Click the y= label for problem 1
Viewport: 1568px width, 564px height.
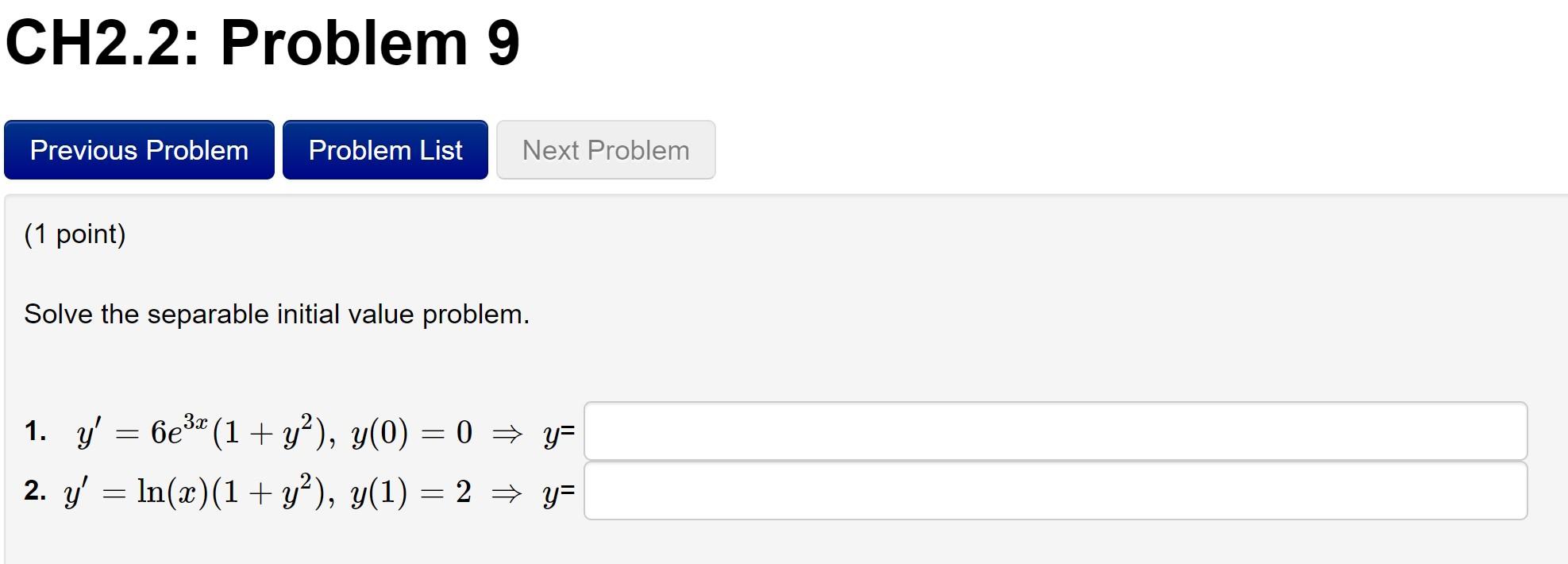click(x=558, y=435)
